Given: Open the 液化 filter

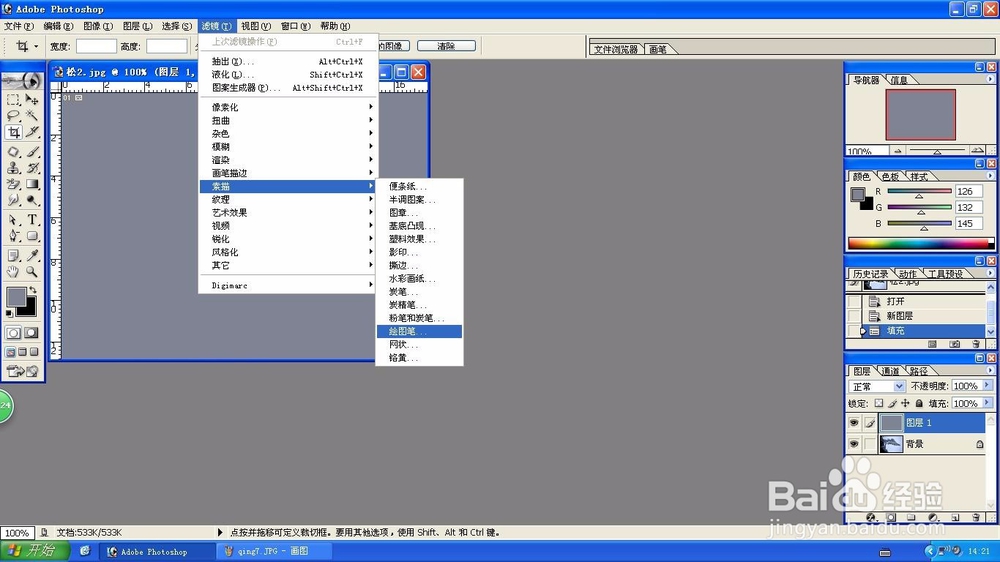Looking at the screenshot, I should [288, 75].
